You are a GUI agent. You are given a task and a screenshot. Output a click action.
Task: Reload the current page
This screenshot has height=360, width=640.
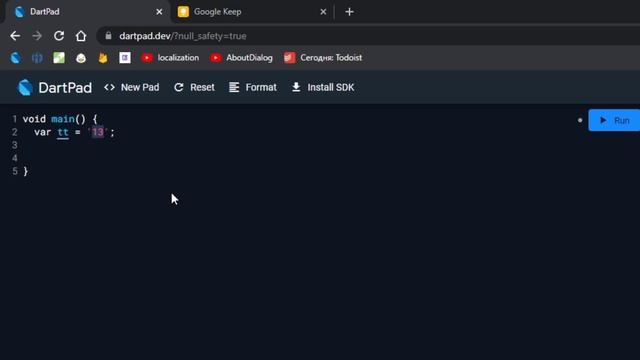click(x=59, y=36)
